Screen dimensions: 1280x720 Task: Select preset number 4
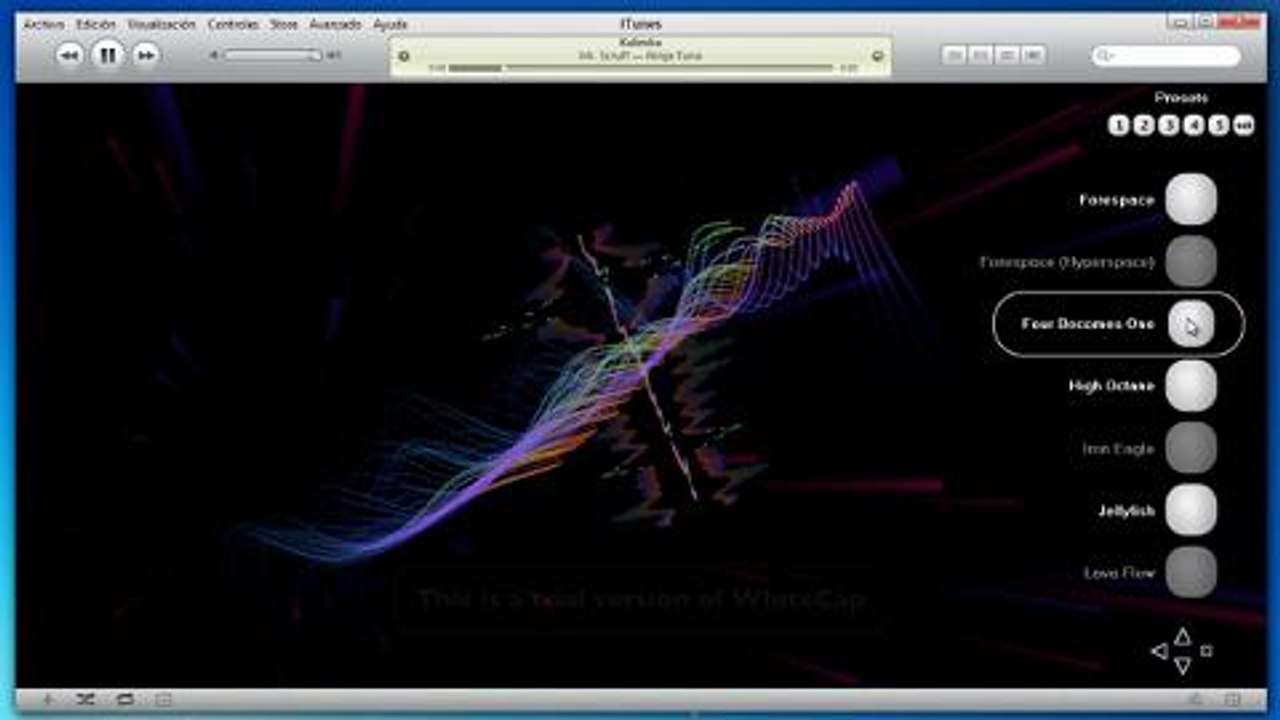(1193, 125)
